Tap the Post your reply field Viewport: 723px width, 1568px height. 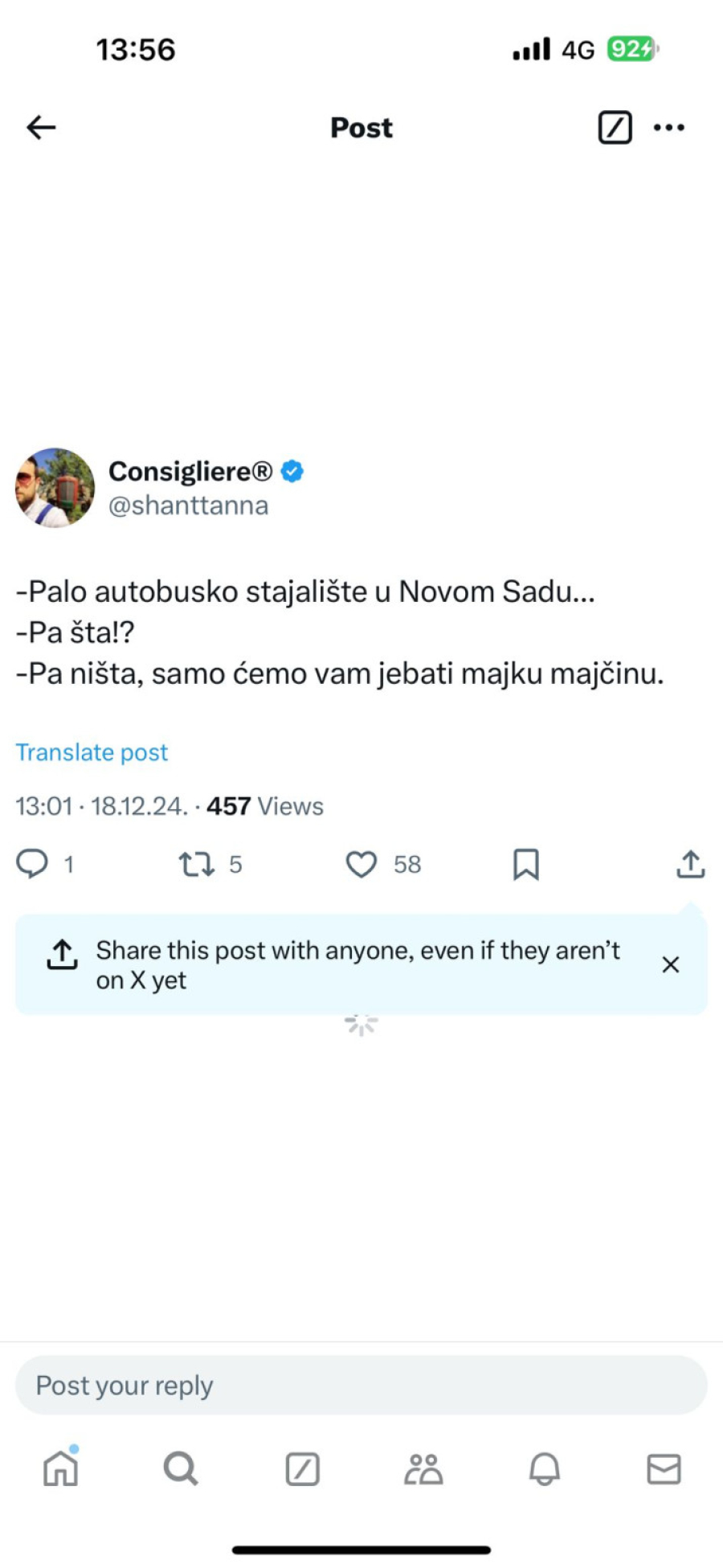(361, 1385)
